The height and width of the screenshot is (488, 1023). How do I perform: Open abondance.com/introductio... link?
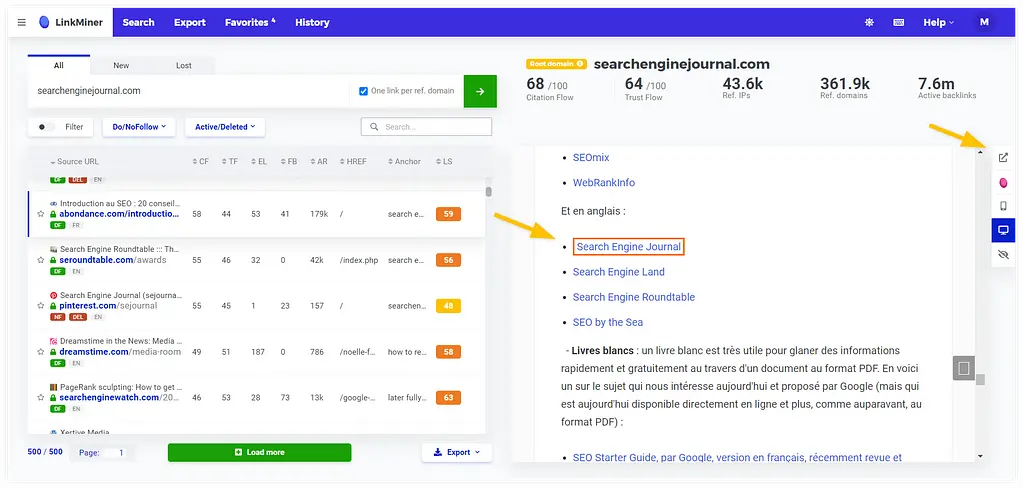119,214
